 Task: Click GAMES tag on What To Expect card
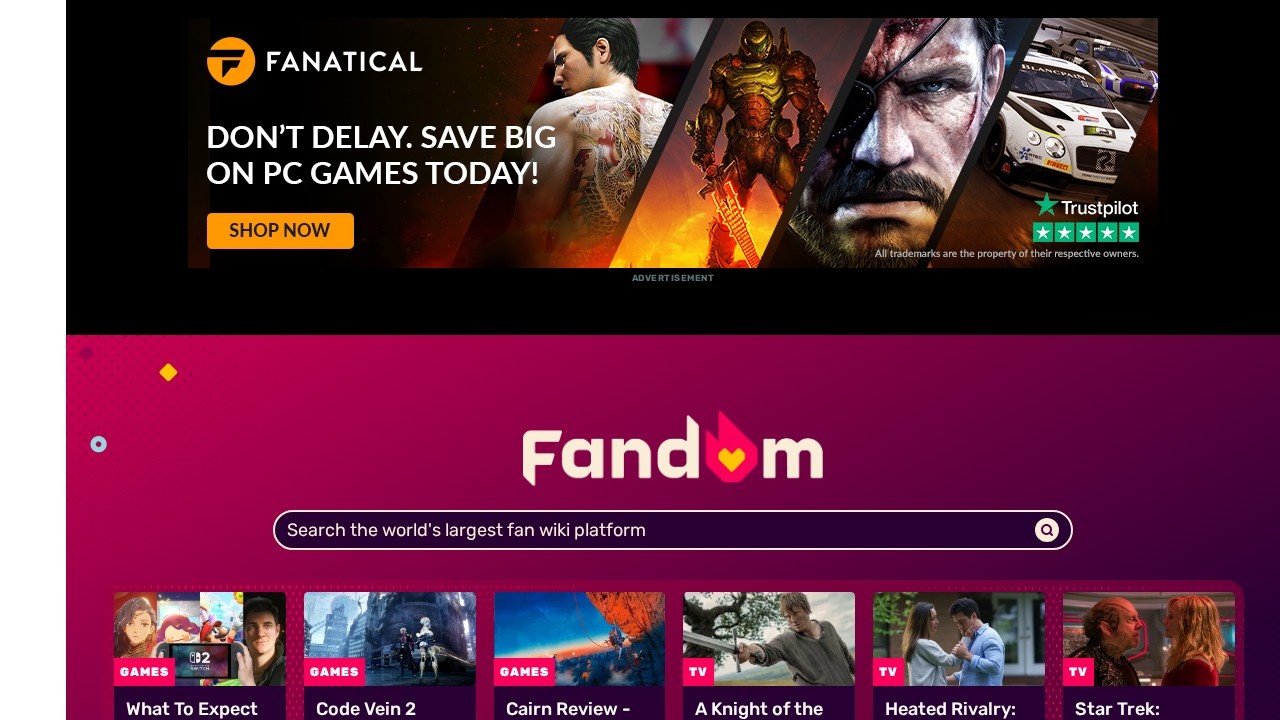tap(144, 672)
